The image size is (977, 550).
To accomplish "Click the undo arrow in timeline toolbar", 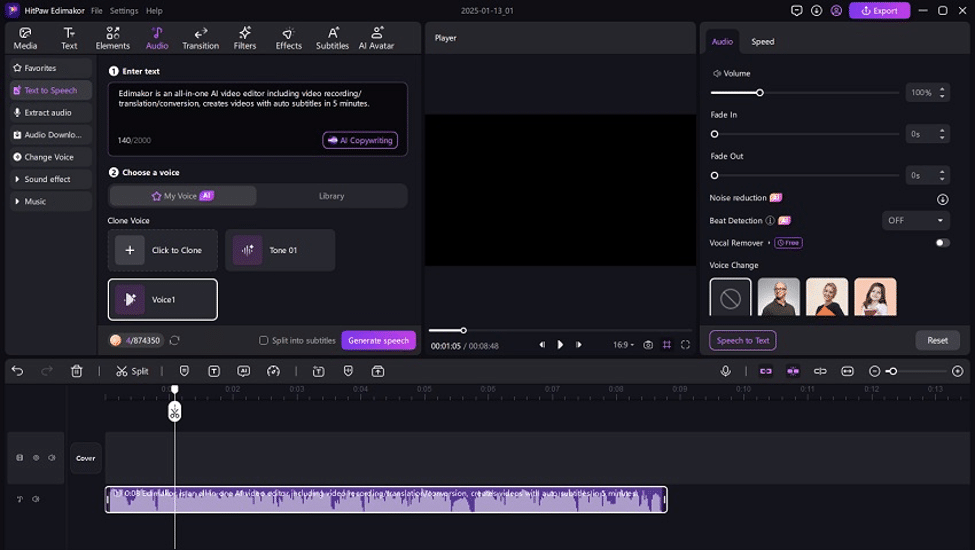I will click(17, 371).
